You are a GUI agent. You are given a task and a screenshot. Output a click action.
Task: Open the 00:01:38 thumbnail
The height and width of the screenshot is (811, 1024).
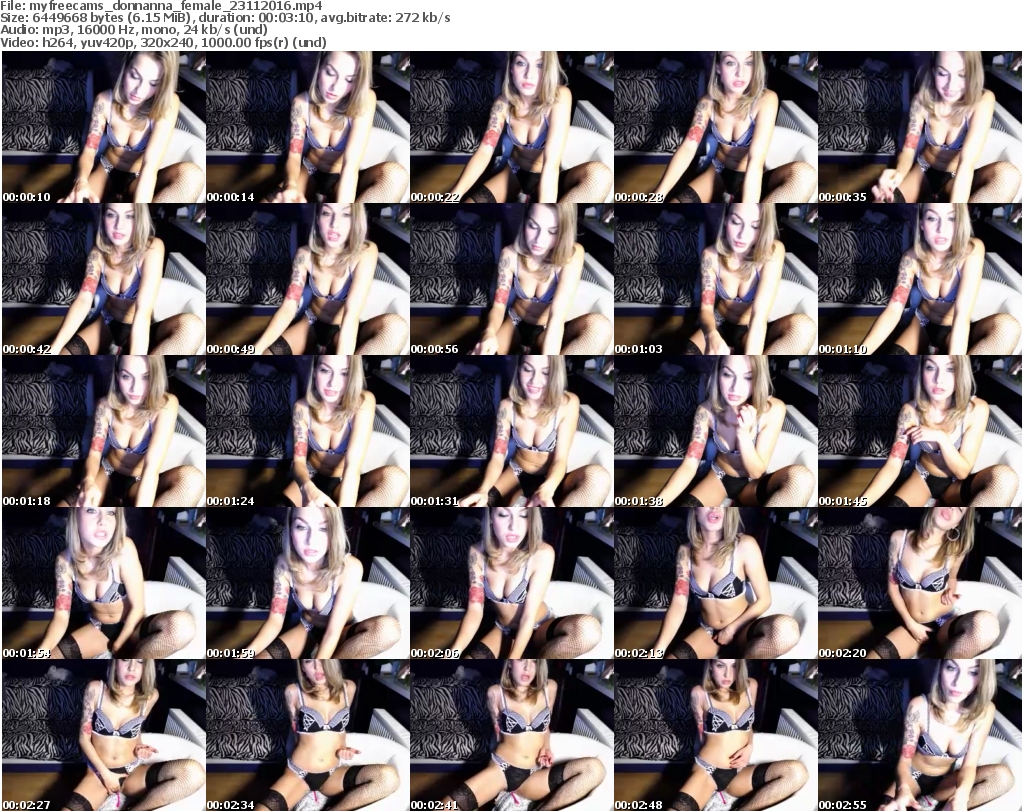[x=716, y=432]
